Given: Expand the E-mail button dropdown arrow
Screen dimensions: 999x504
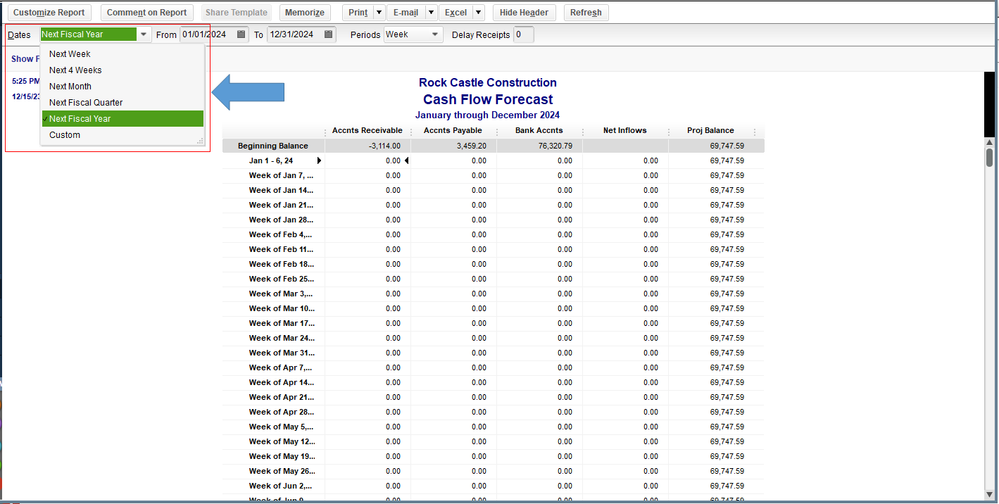Looking at the screenshot, I should pos(431,13).
